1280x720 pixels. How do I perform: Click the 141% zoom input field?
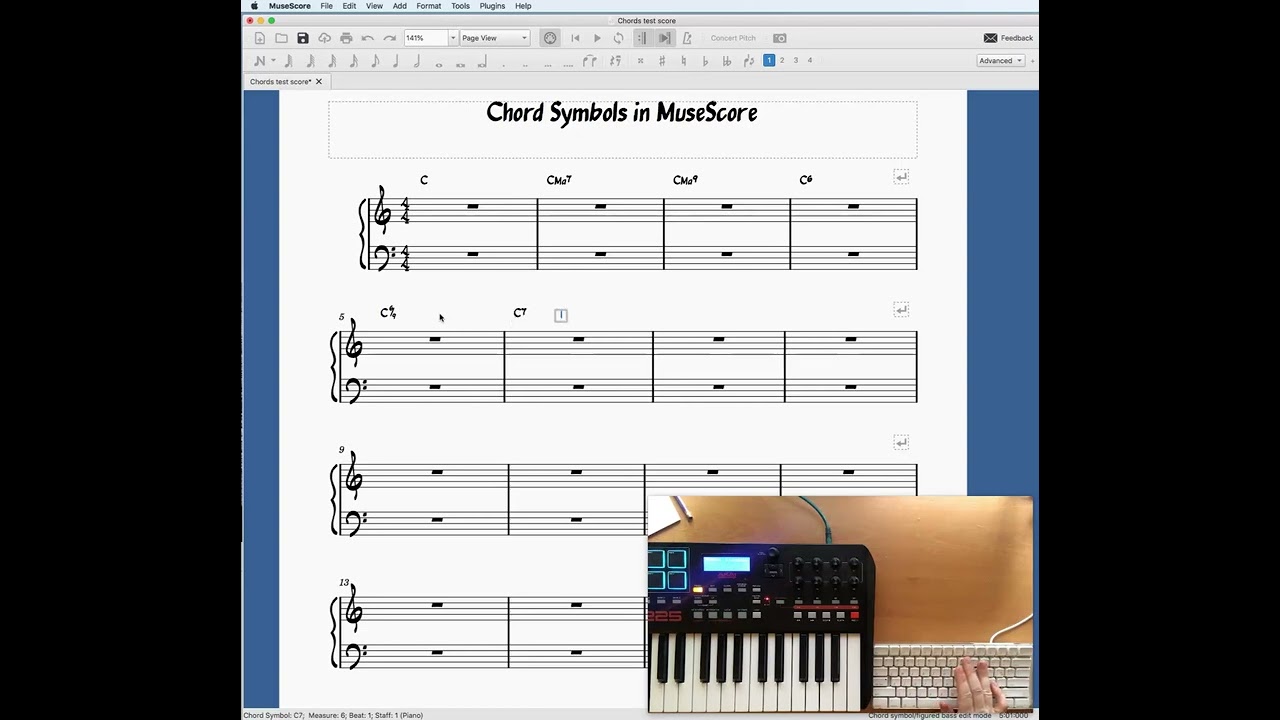click(425, 38)
